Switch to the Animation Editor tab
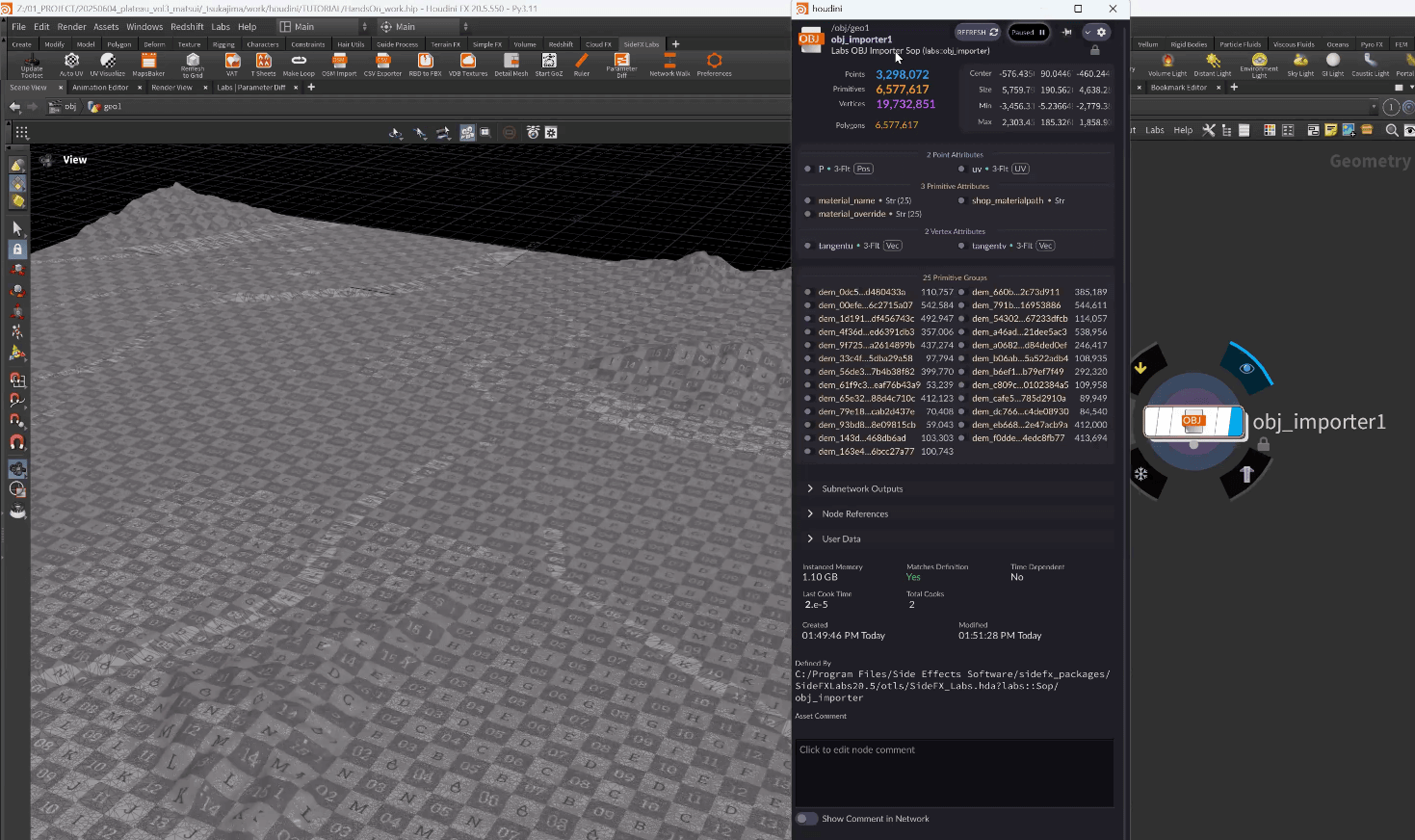This screenshot has width=1415, height=840. (x=100, y=88)
